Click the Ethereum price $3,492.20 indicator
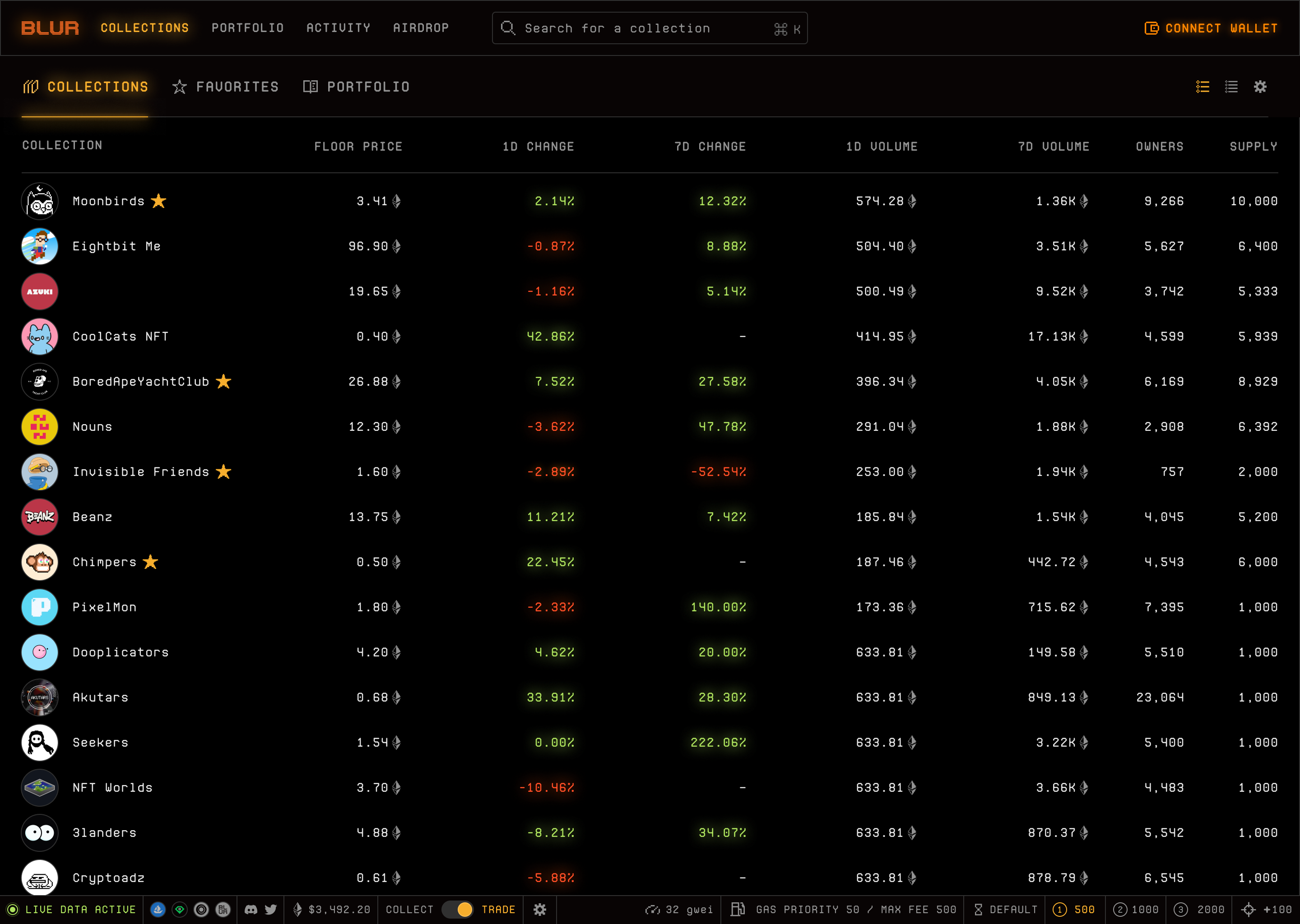The height and width of the screenshot is (924, 1300). 331,909
